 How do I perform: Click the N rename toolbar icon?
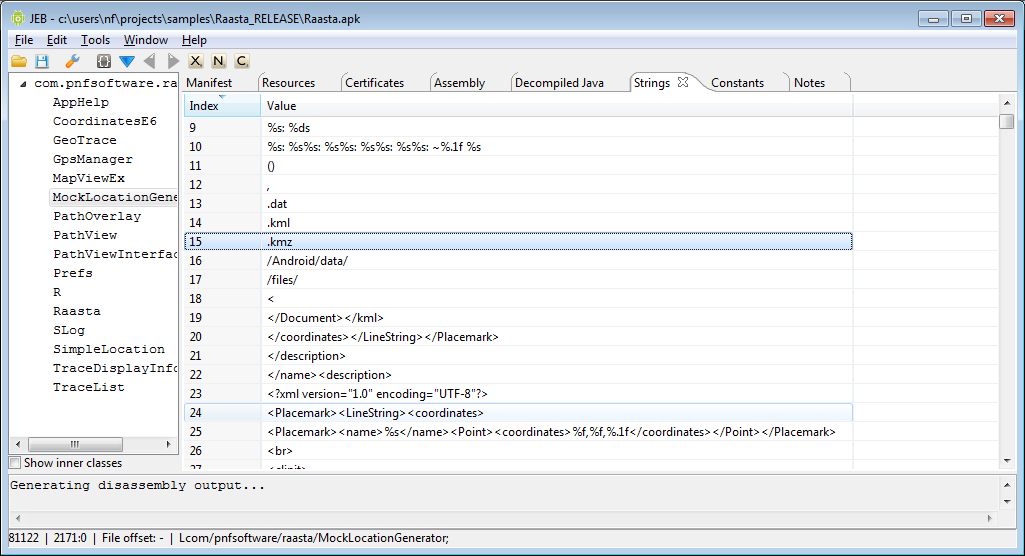[x=219, y=62]
